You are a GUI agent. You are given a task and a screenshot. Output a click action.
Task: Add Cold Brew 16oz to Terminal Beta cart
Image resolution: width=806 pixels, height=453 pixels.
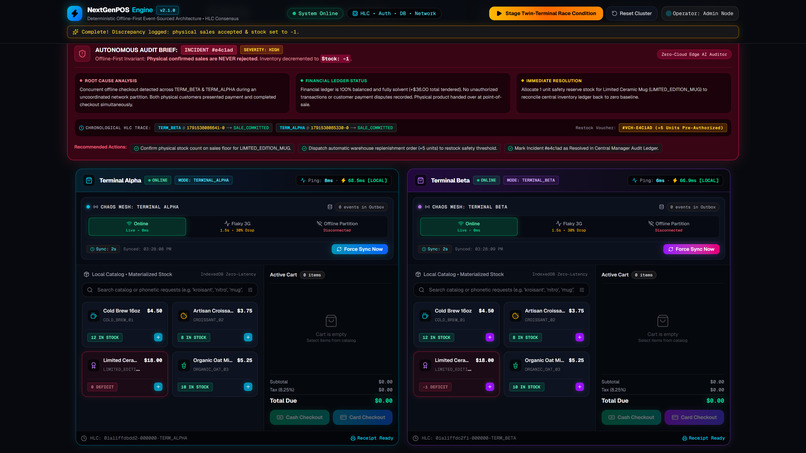coord(489,337)
